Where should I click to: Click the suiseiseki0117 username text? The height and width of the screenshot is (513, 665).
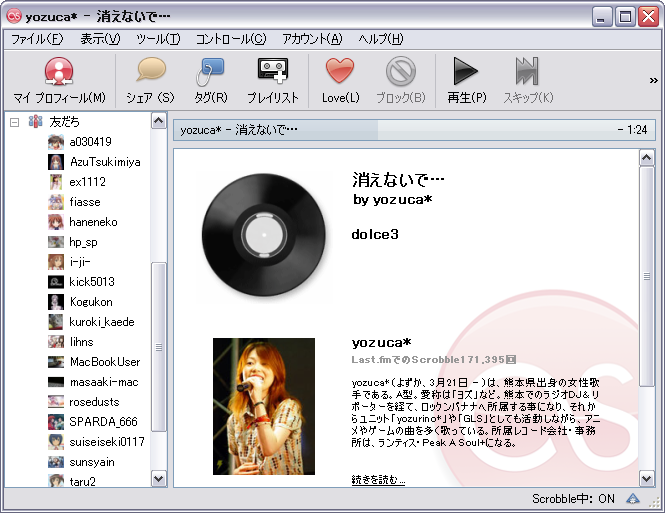107,442
